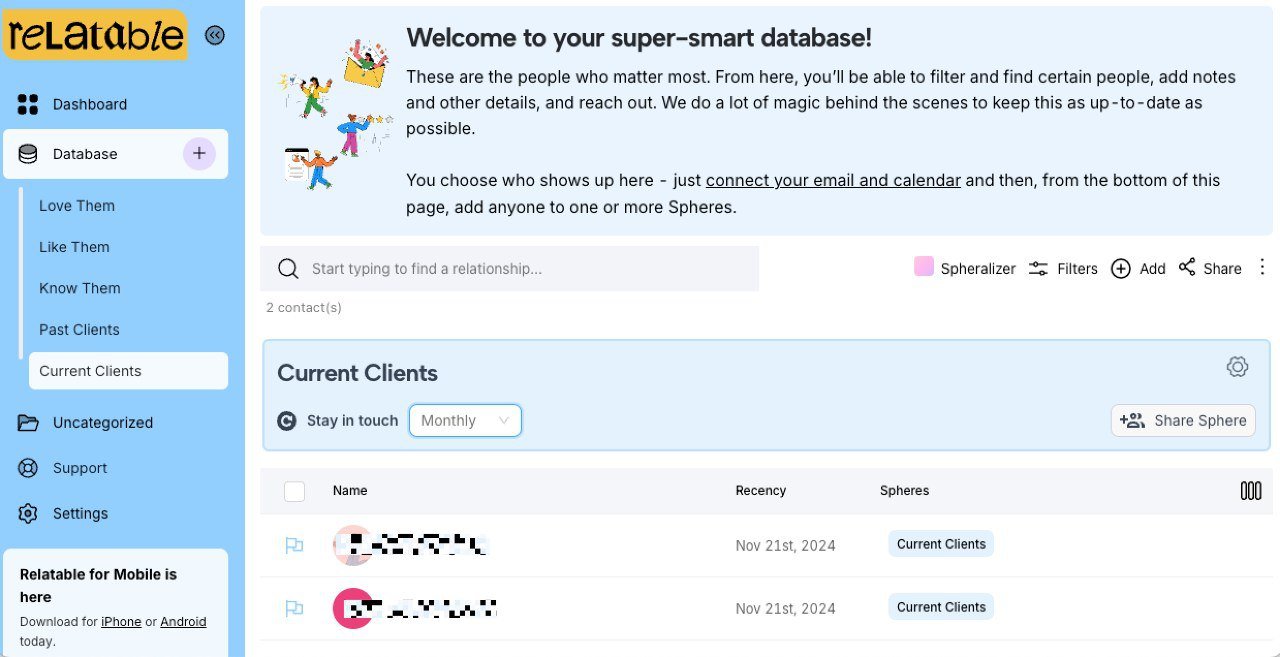Click the relationship search field
The height and width of the screenshot is (657, 1280).
[x=510, y=269]
